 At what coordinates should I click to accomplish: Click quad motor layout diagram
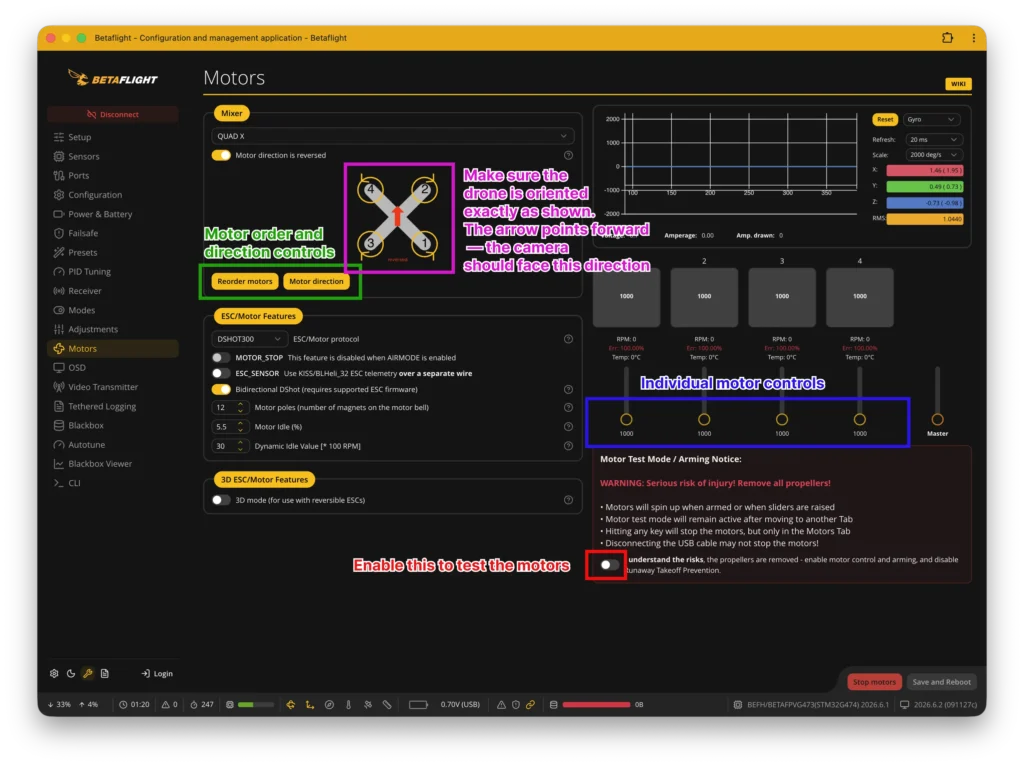click(x=398, y=217)
